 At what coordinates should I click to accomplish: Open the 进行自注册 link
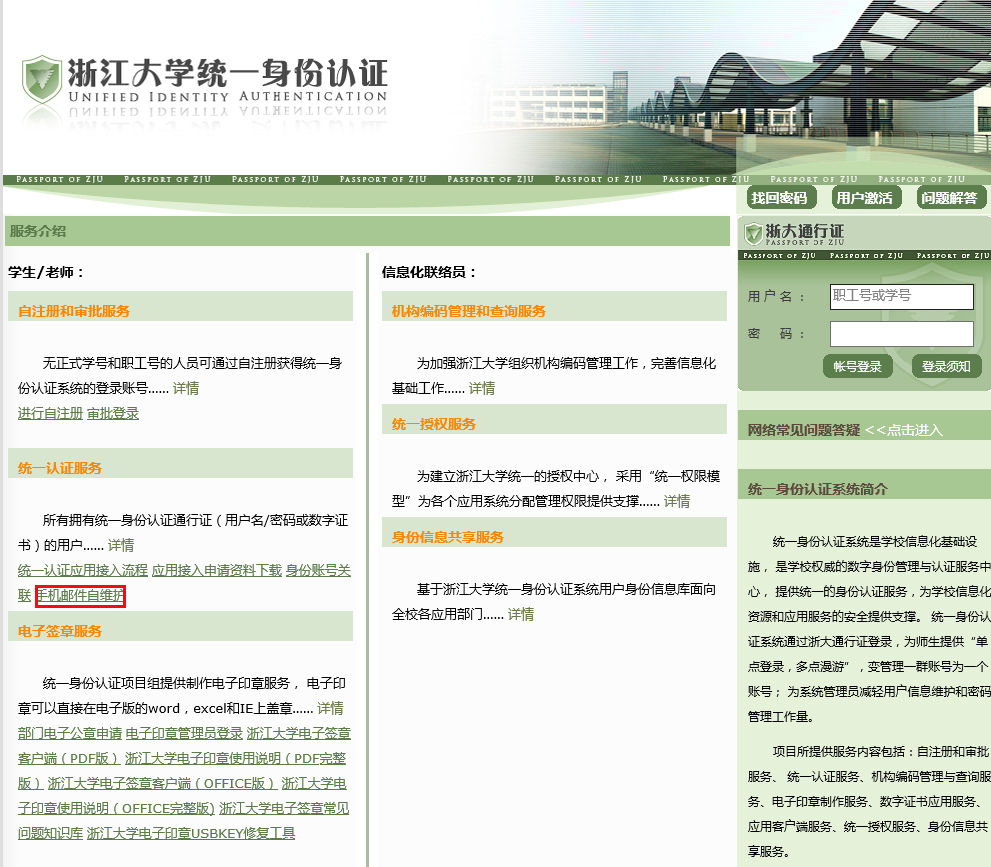pyautogui.click(x=51, y=413)
